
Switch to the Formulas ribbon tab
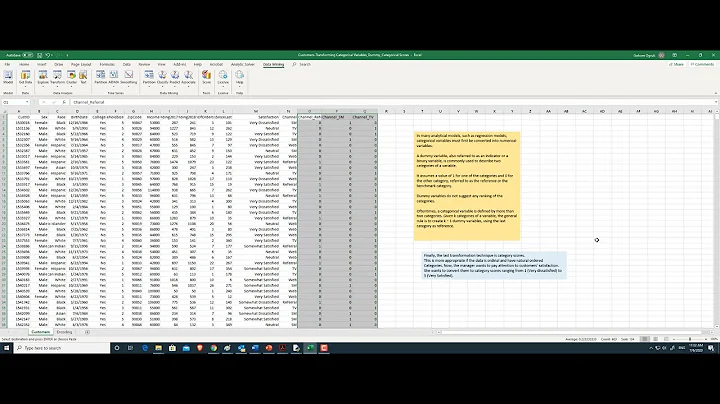coord(107,65)
